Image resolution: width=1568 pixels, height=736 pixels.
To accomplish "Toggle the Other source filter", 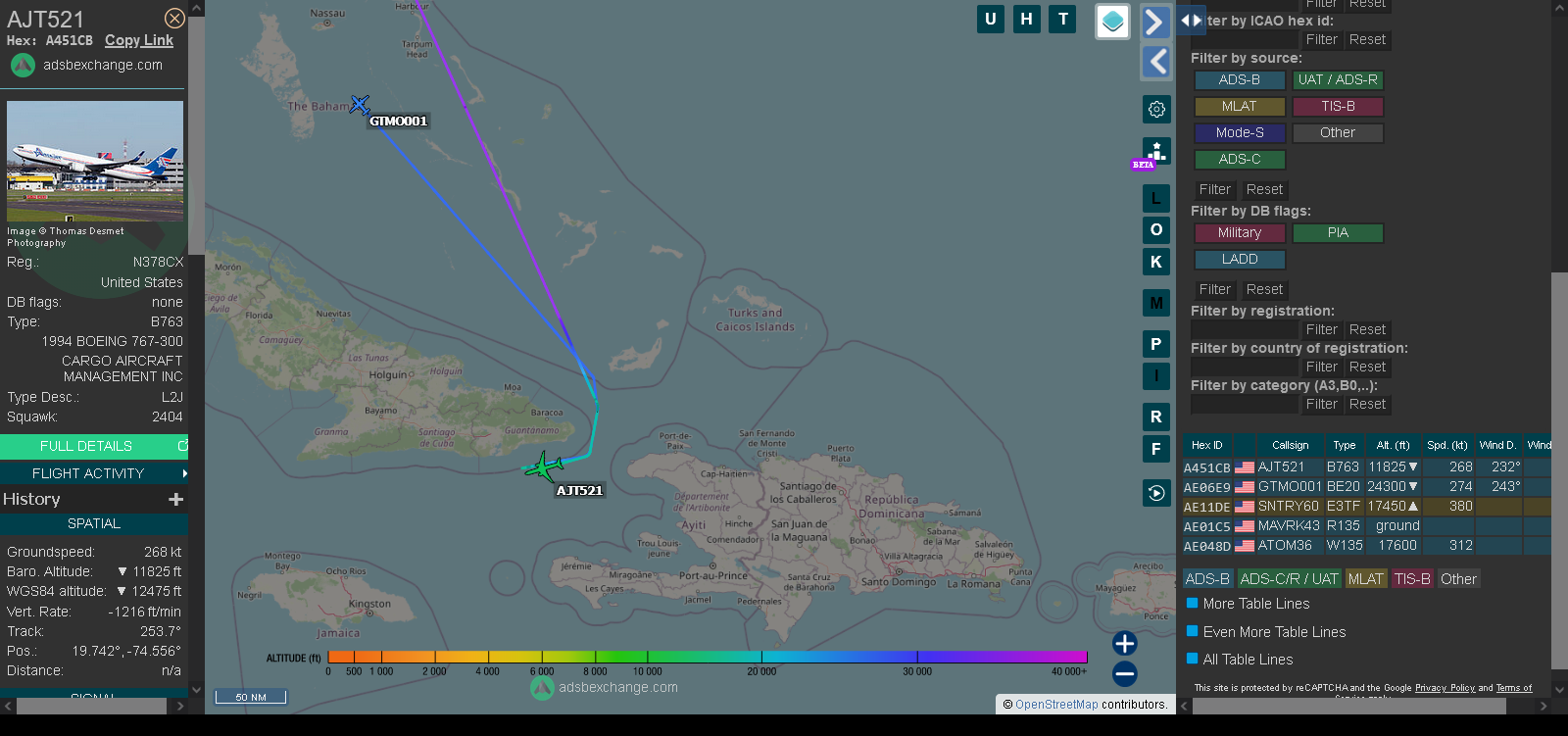I will coord(1338,133).
